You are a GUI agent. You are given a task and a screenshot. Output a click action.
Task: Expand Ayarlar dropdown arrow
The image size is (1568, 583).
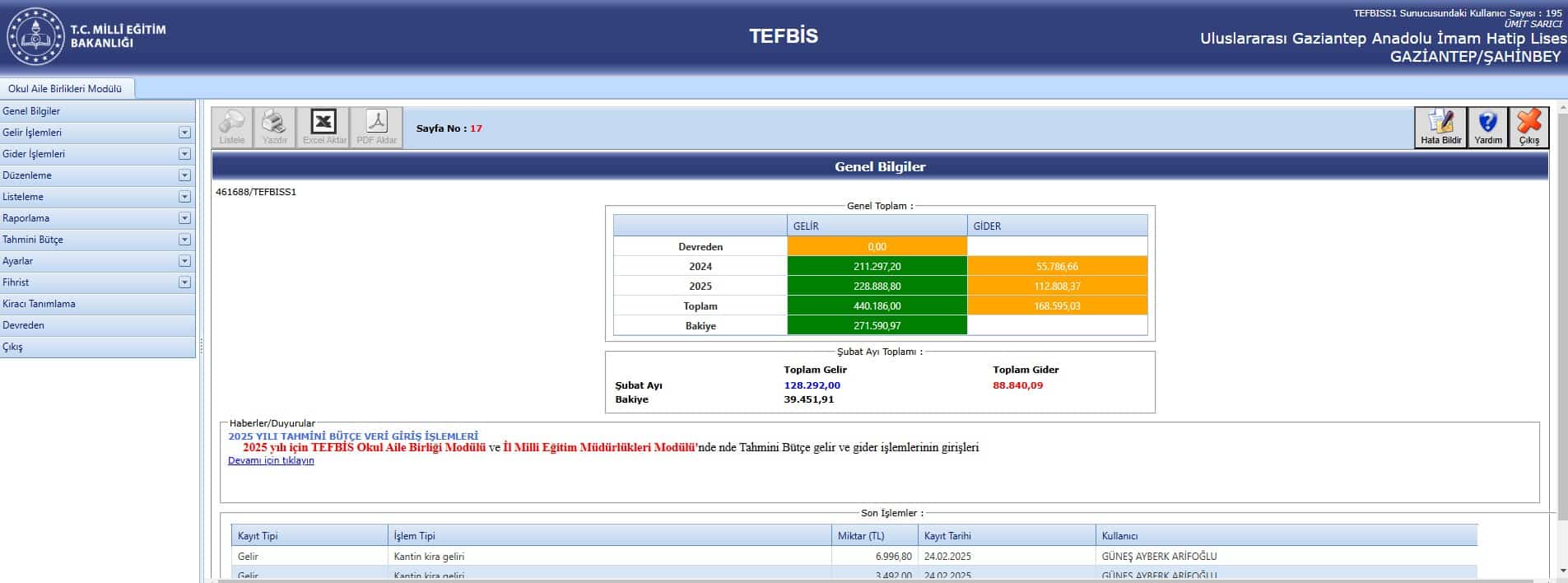[x=184, y=261]
